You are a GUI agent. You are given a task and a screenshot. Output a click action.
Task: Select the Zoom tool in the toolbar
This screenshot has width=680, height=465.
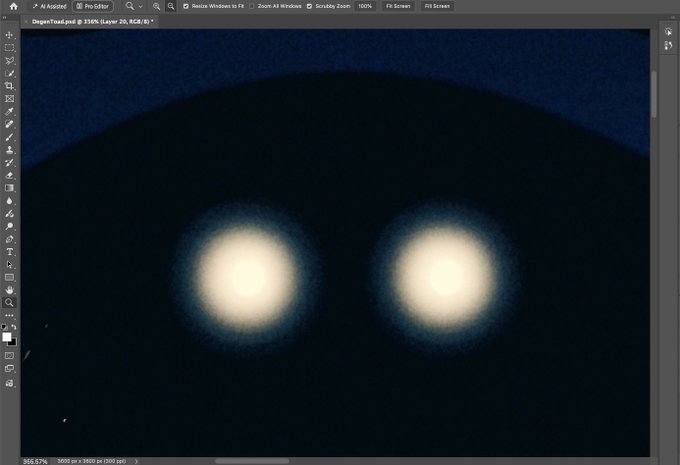point(9,302)
